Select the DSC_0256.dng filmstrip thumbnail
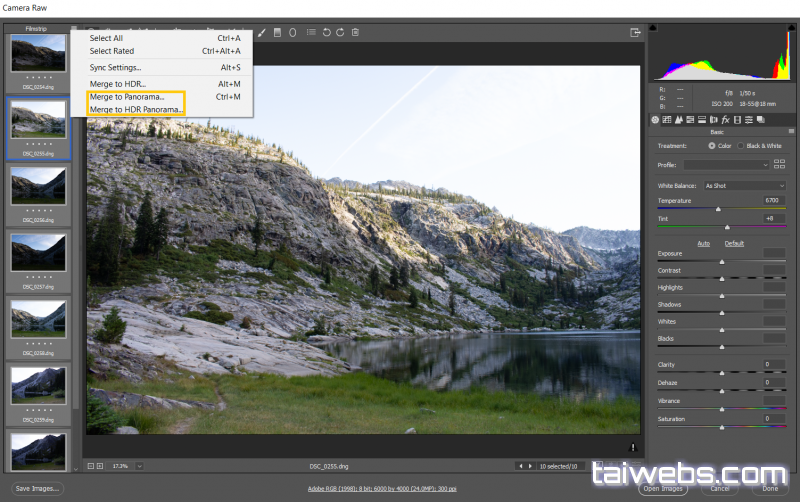Image resolution: width=800 pixels, height=502 pixels. click(x=39, y=185)
